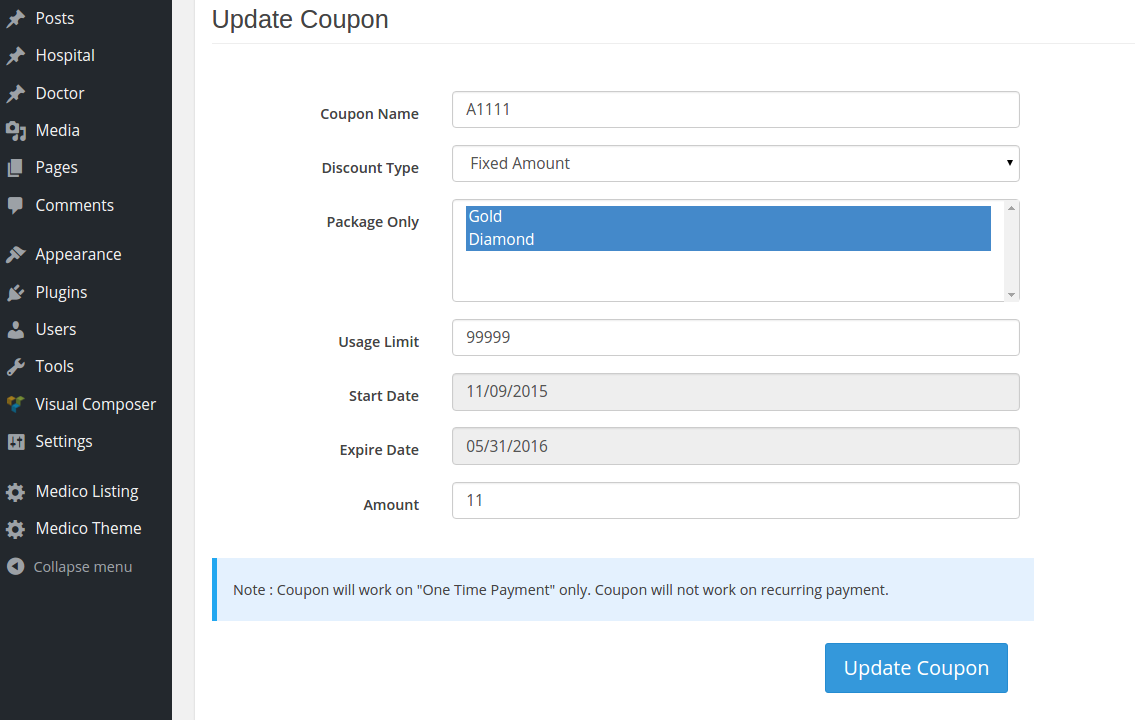Select Gold in Package Only list

[727, 216]
